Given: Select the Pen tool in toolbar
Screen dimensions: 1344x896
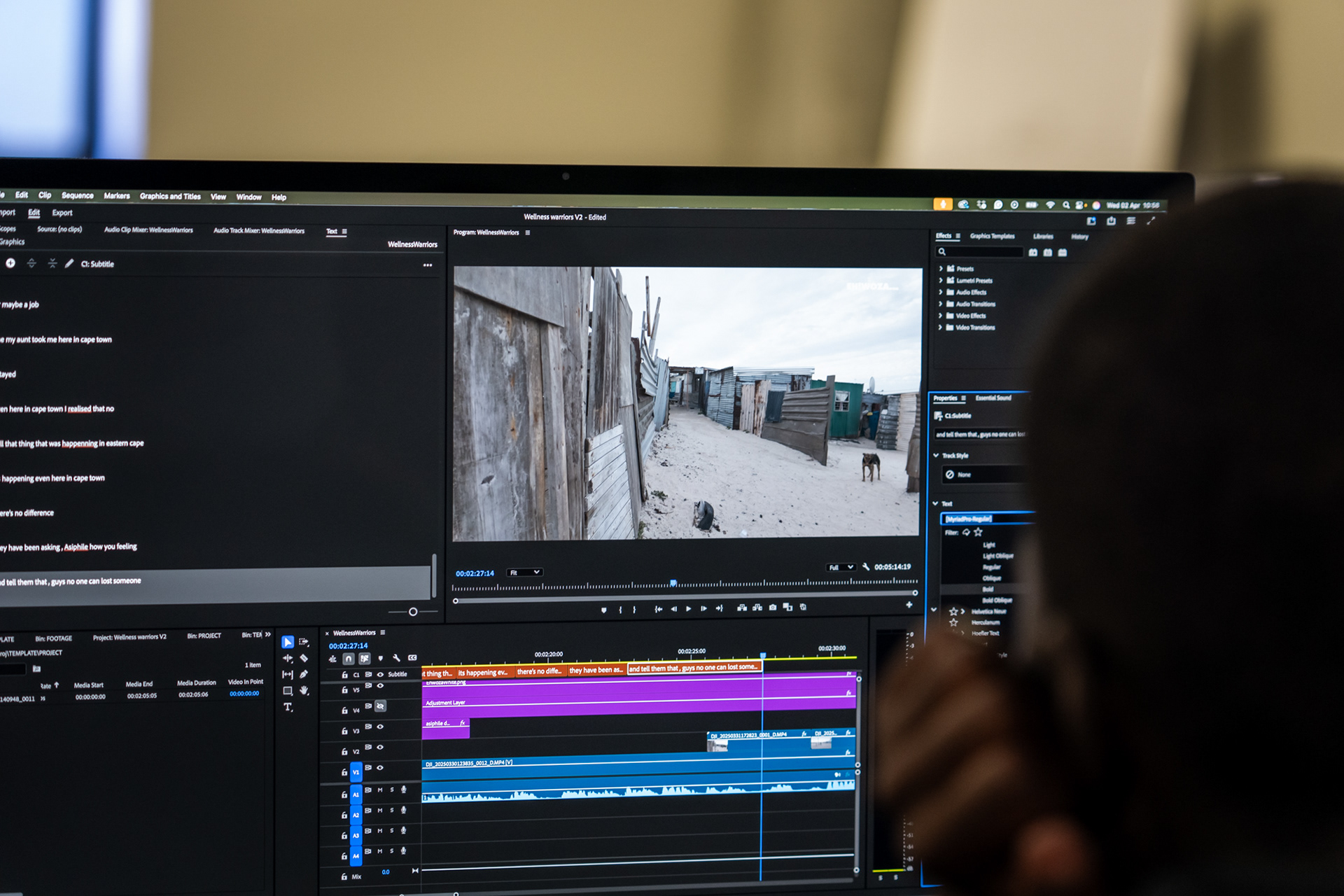Looking at the screenshot, I should (304, 674).
